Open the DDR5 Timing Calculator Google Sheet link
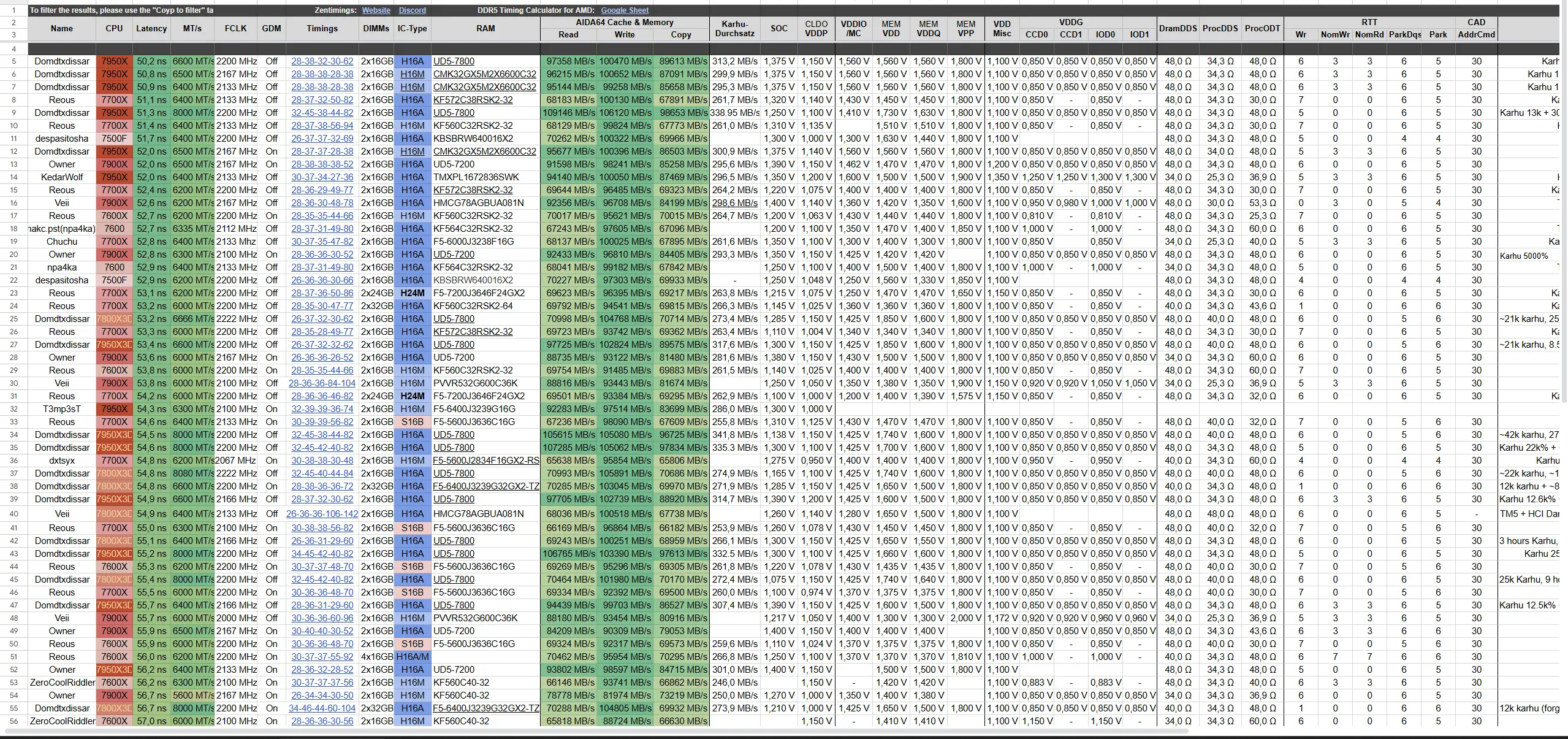The width and height of the screenshot is (1568, 739). coord(625,10)
